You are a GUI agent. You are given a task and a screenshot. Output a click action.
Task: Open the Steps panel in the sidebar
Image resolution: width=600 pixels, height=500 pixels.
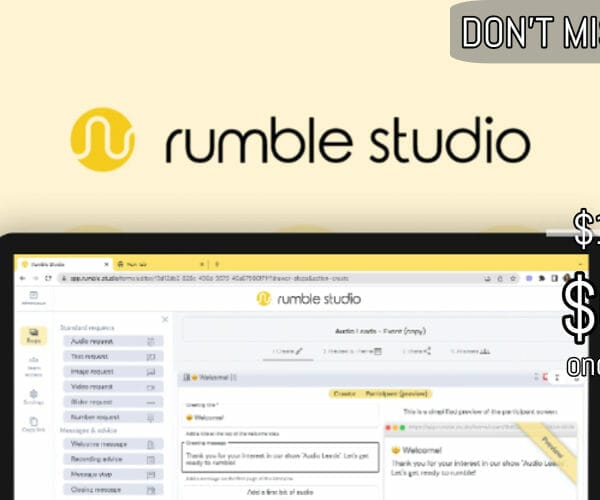click(x=33, y=336)
